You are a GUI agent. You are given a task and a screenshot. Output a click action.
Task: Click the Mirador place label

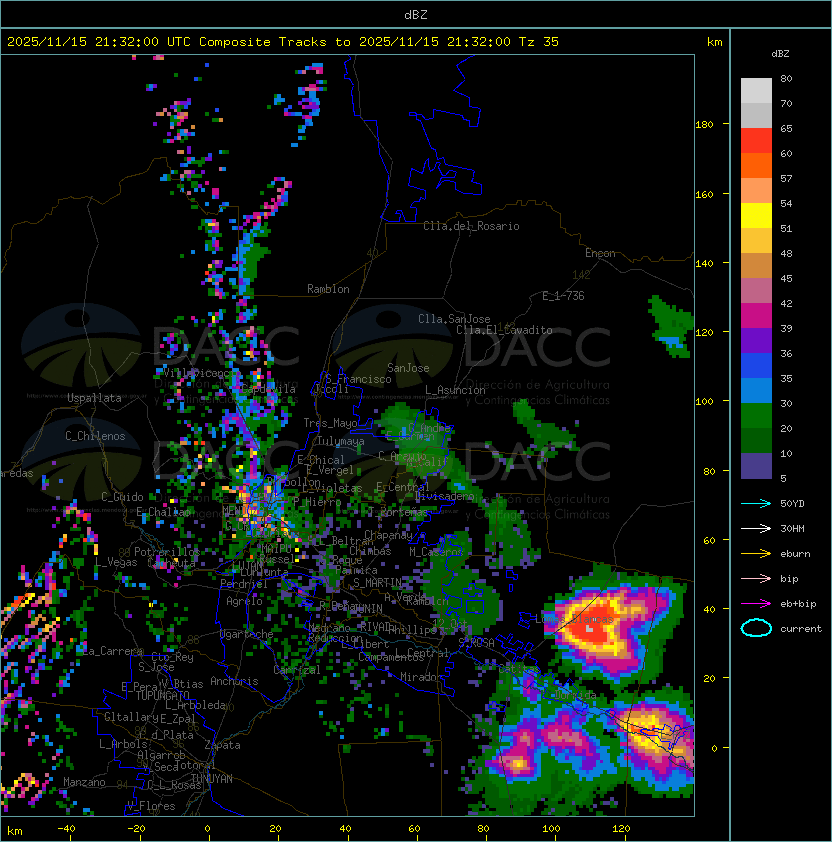(421, 677)
